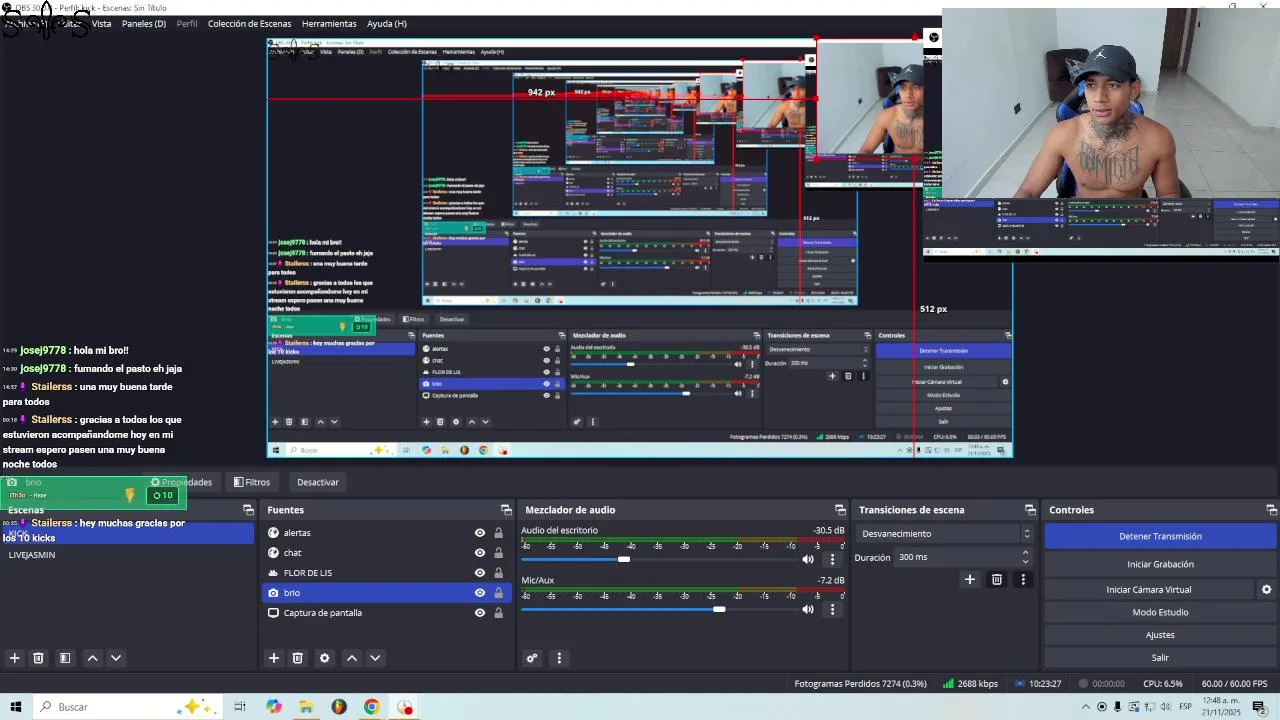Open the Ayuda (H) menu
Screen dimensions: 1280x720
(x=387, y=23)
